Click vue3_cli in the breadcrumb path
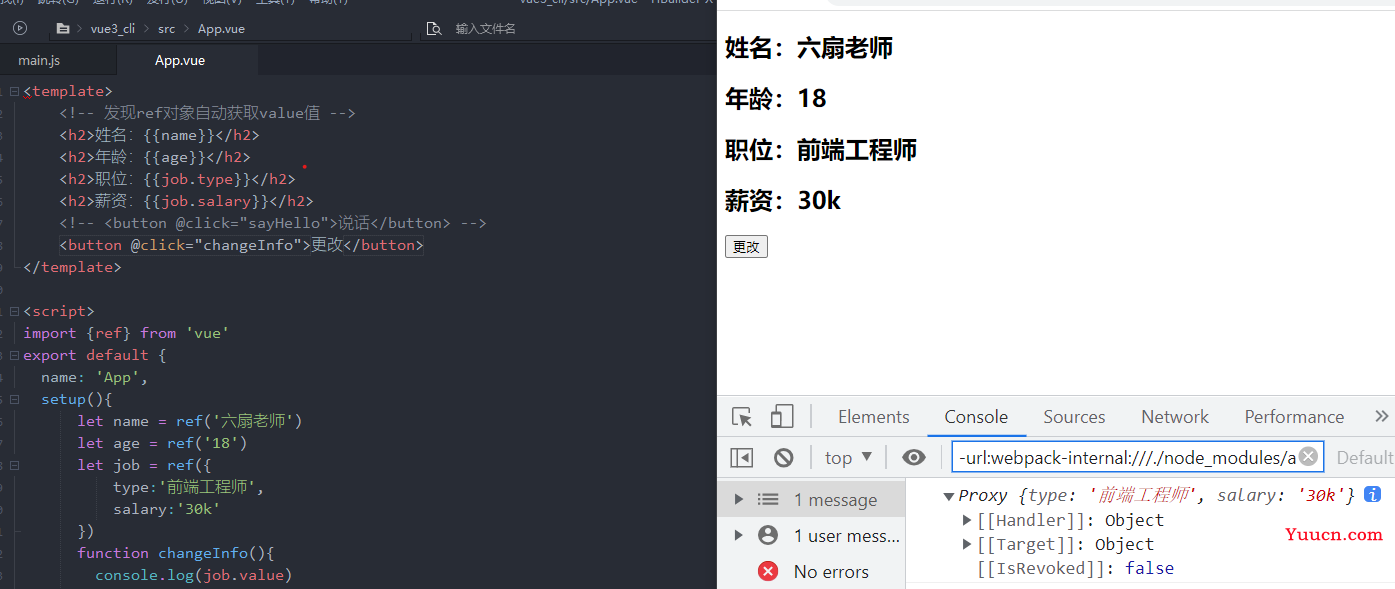Image resolution: width=1395 pixels, height=589 pixels. (x=112, y=29)
